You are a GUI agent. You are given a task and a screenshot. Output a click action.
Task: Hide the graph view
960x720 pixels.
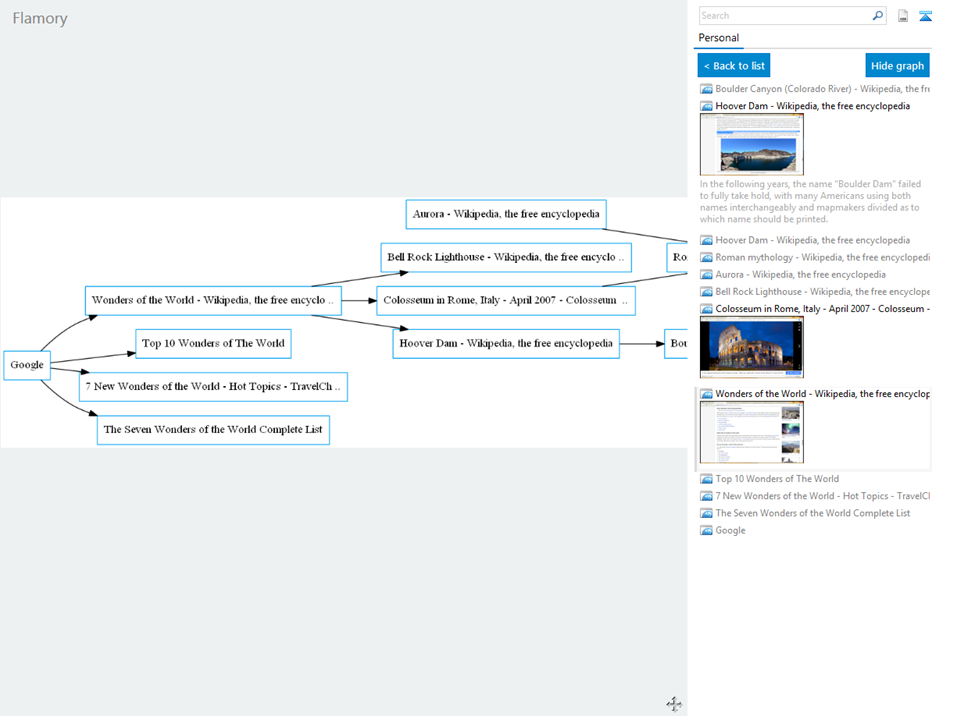point(898,66)
